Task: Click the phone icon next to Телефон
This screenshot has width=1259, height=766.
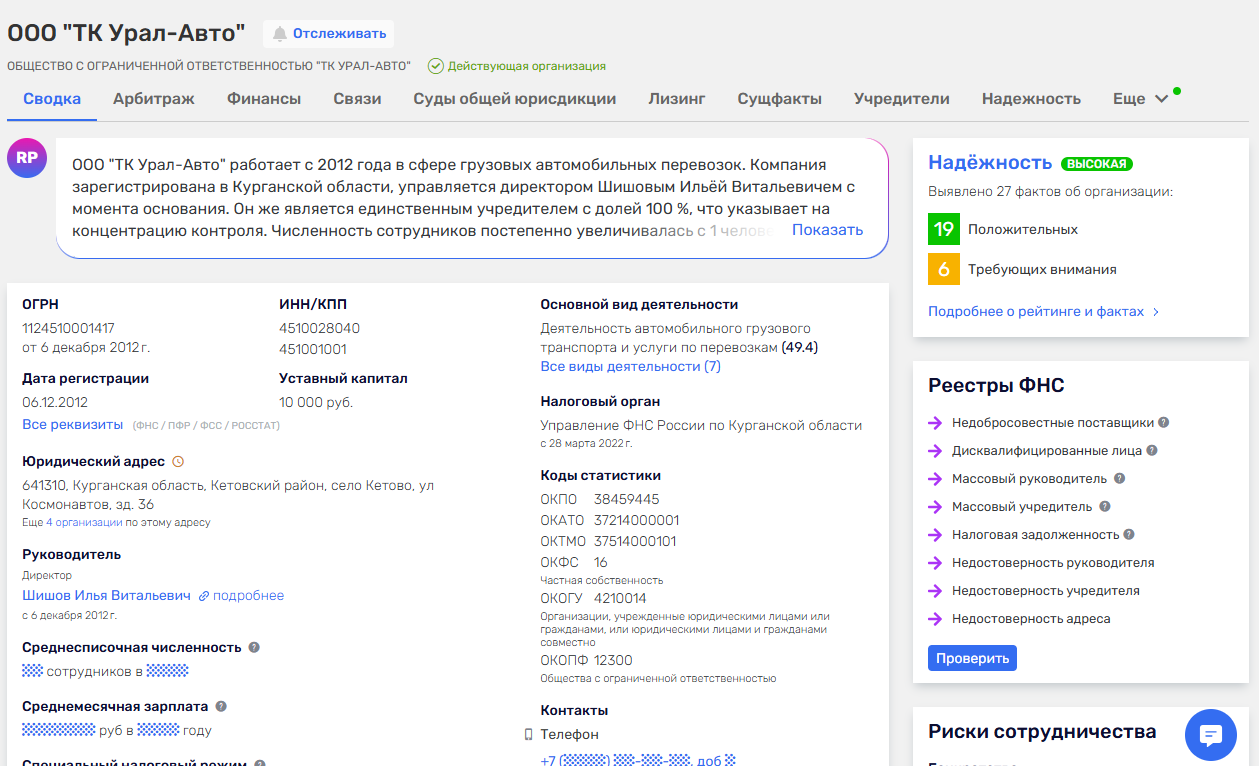Action: click(x=529, y=734)
